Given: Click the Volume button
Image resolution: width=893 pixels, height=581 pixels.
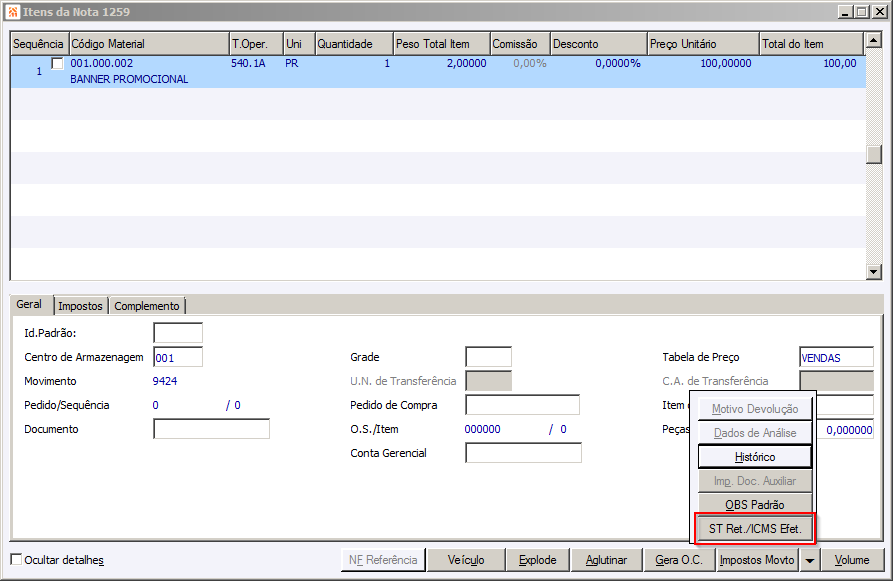Looking at the screenshot, I should 852,560.
